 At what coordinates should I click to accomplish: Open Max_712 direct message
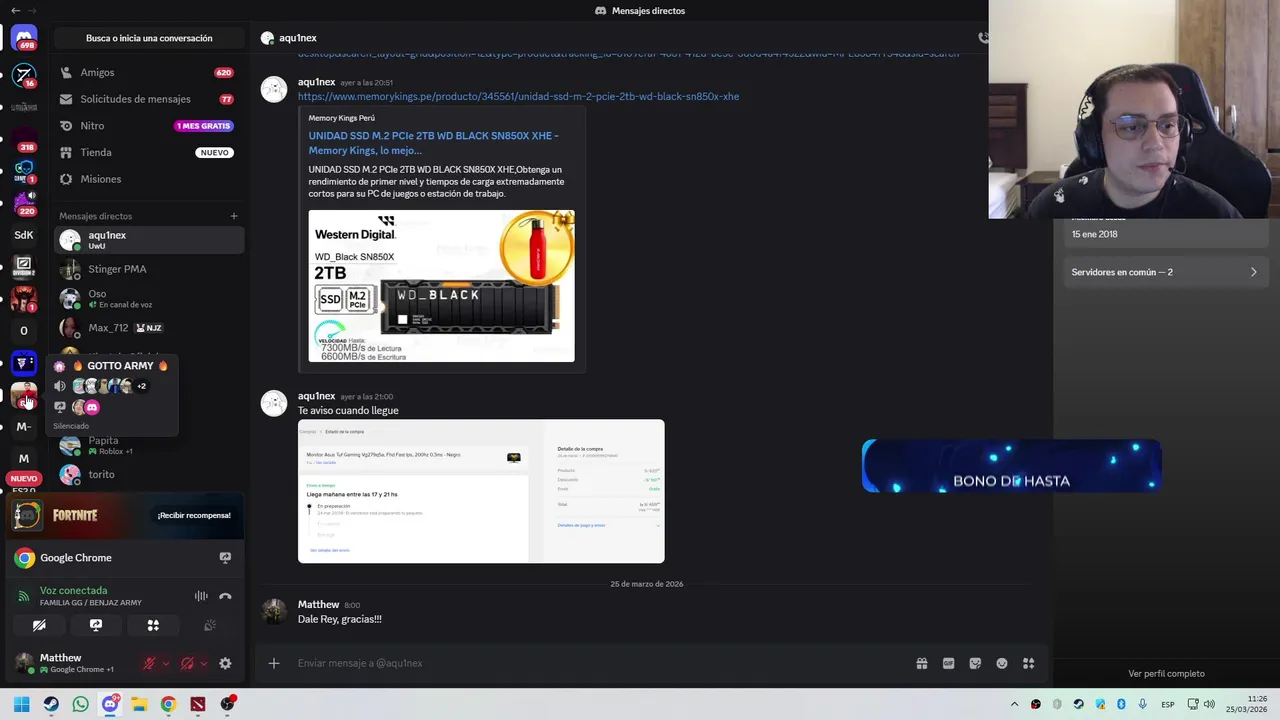tap(148, 328)
